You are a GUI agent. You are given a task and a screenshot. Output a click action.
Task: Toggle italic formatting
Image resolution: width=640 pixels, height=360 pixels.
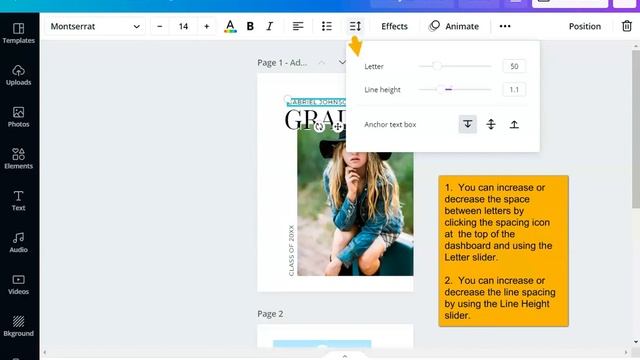click(x=270, y=27)
